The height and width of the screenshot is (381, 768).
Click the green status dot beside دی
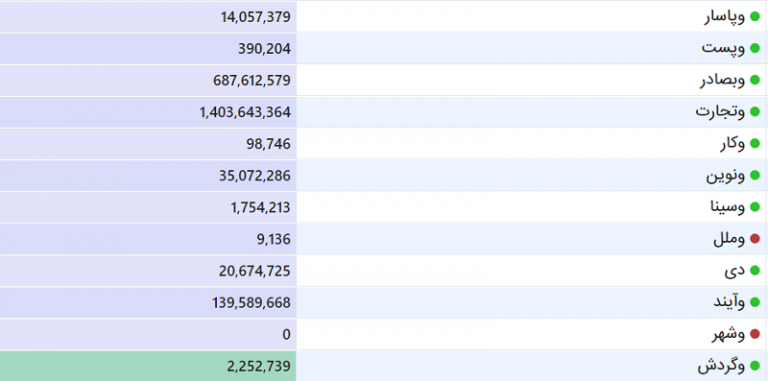755,270
